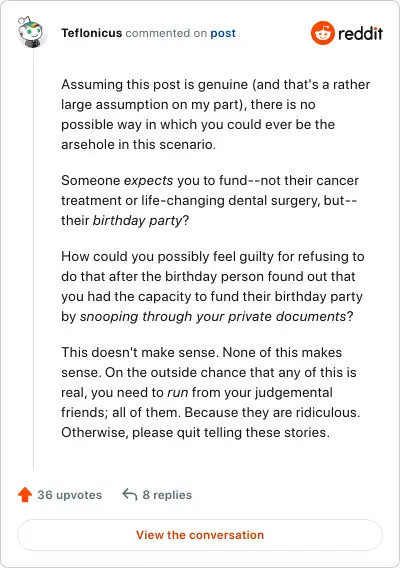Click the vertical comment thread line
Screen dimensions: 400x568
(x=33, y=261)
